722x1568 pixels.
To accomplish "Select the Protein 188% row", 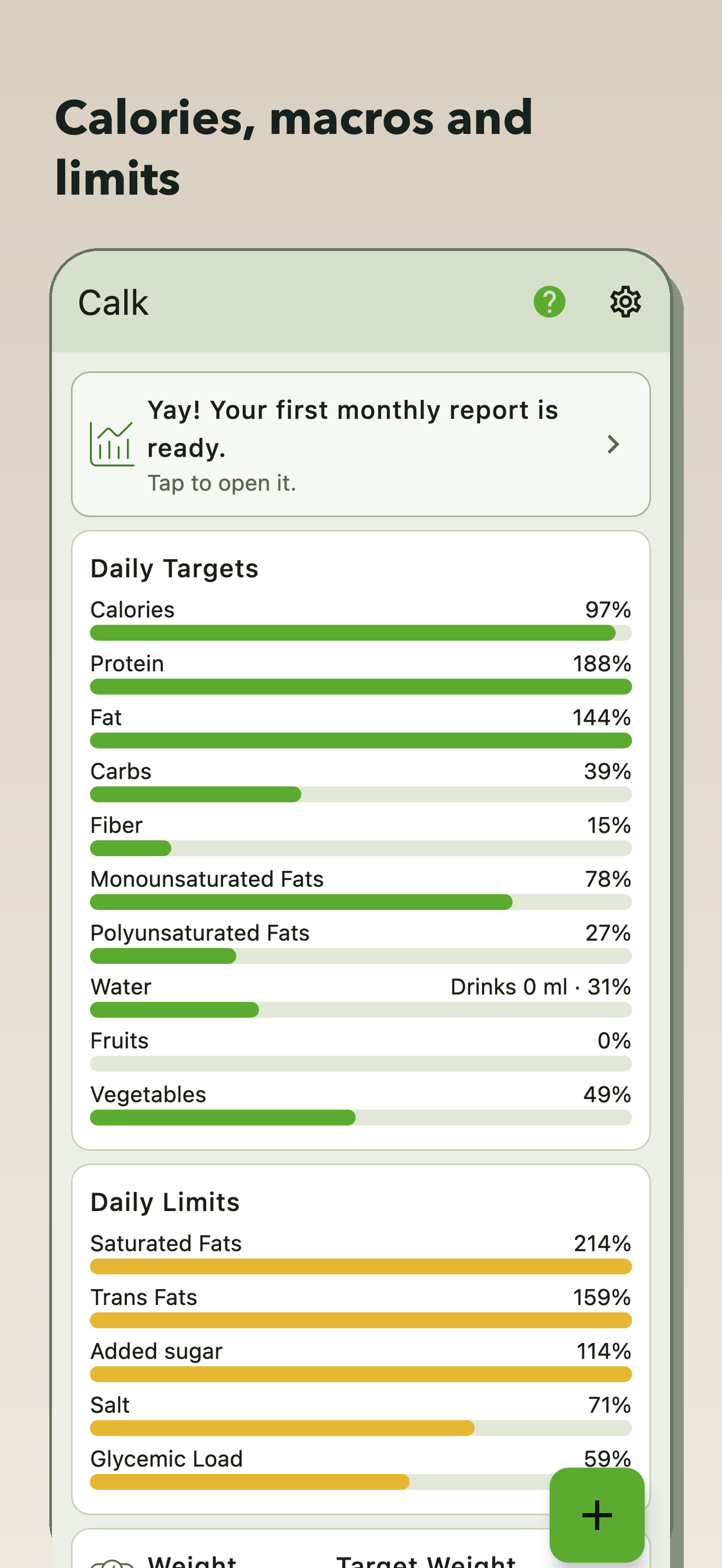I will click(x=361, y=673).
